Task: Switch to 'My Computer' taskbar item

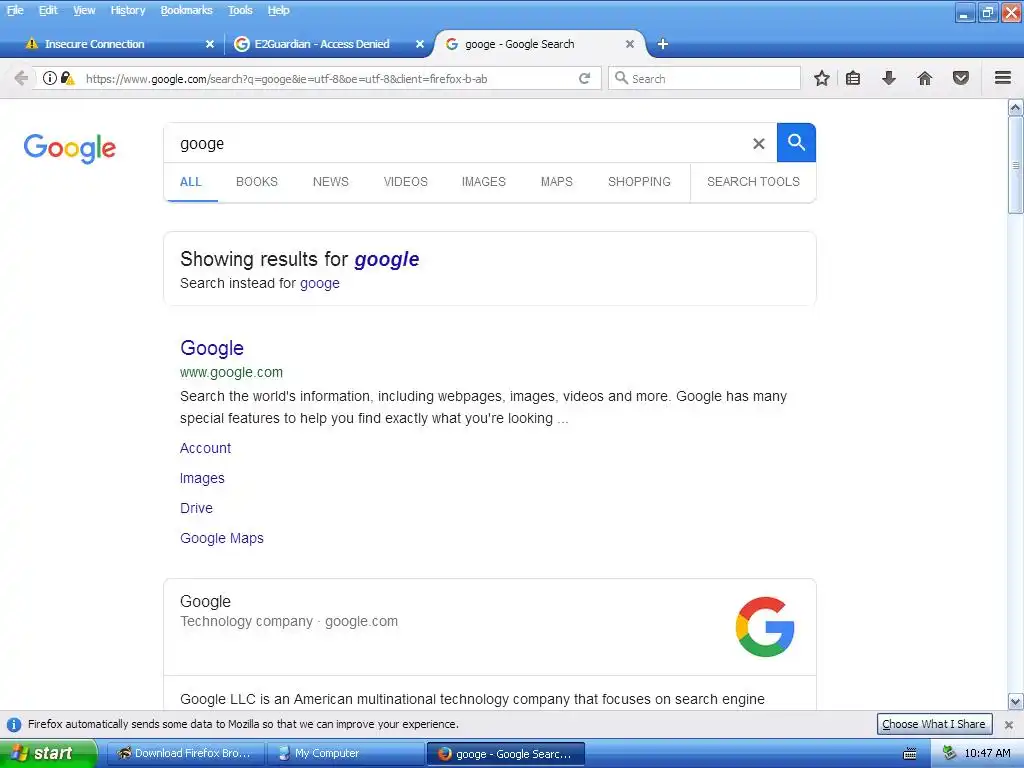Action: (x=345, y=753)
